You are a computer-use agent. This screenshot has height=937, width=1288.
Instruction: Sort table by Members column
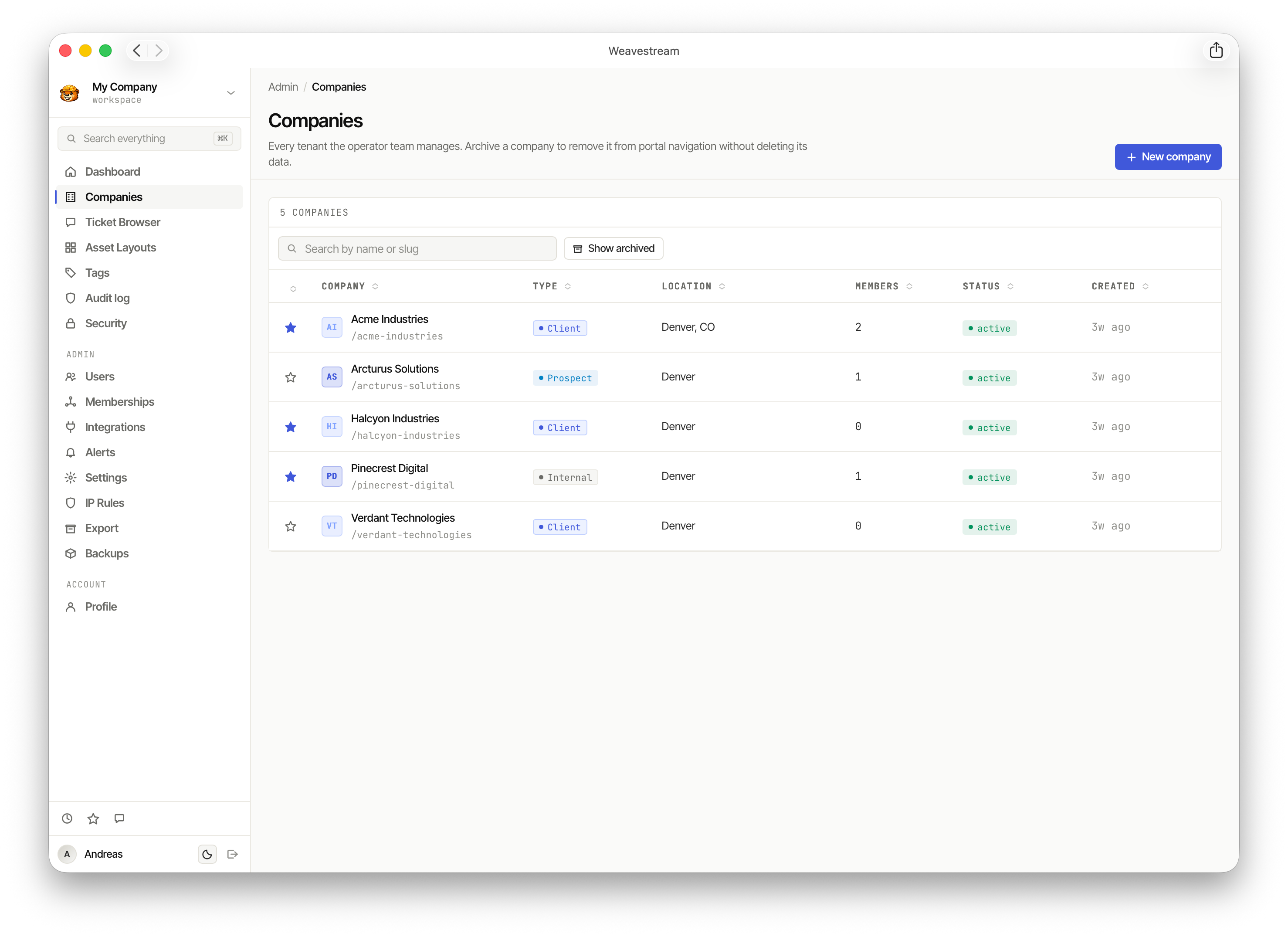click(884, 286)
